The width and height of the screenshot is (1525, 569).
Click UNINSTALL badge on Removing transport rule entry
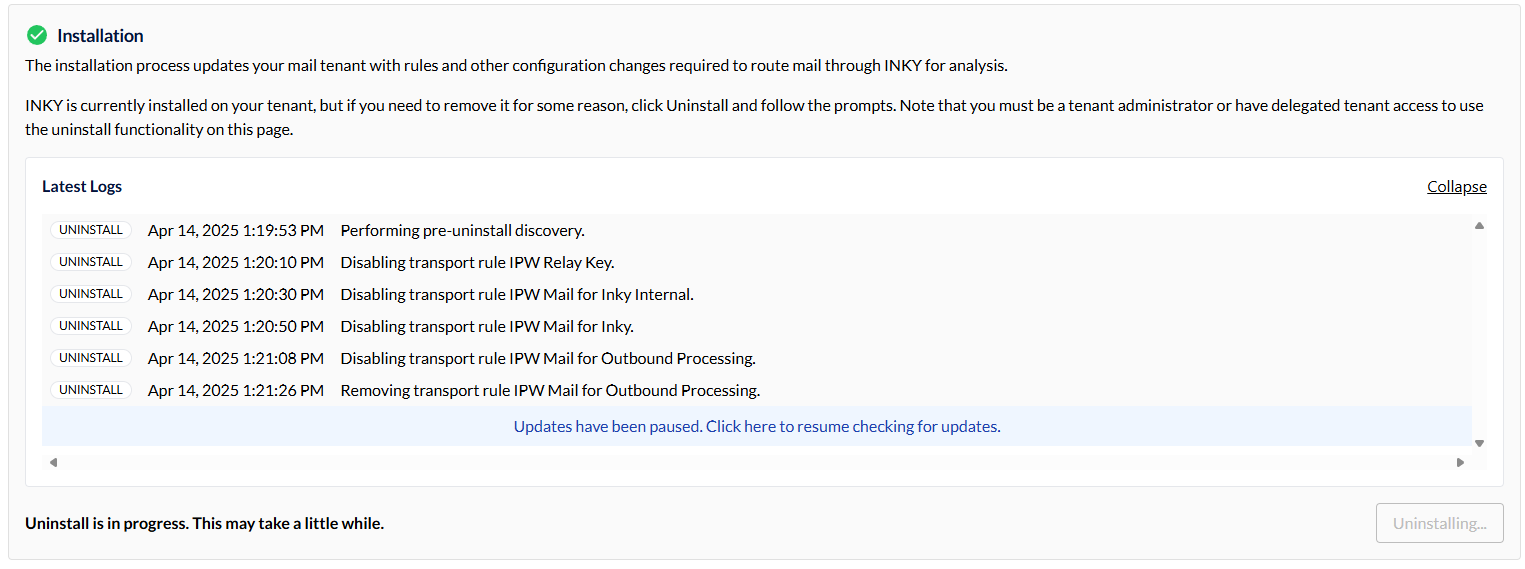click(91, 390)
